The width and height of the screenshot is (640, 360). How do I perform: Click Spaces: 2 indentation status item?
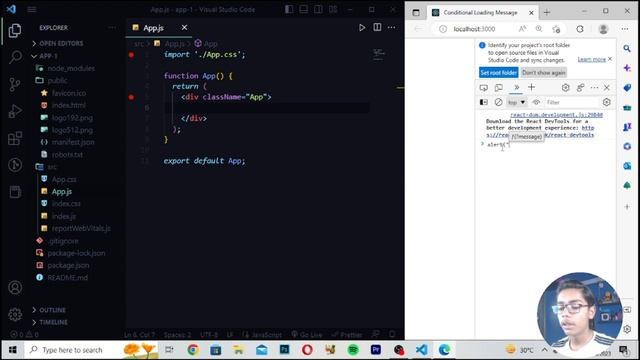coord(177,335)
